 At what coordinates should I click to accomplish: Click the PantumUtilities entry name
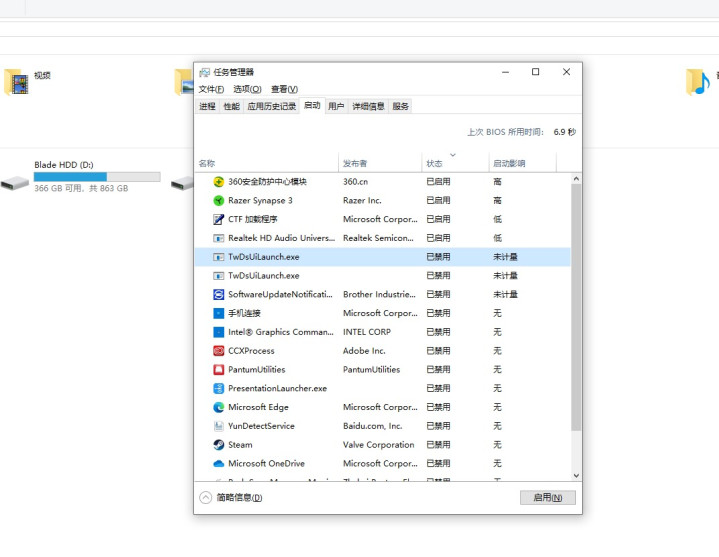pos(257,369)
